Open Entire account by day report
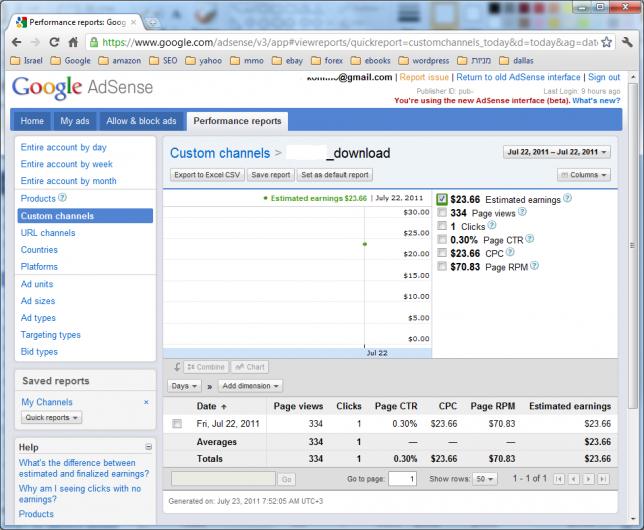The height and width of the screenshot is (530, 644). click(x=64, y=147)
